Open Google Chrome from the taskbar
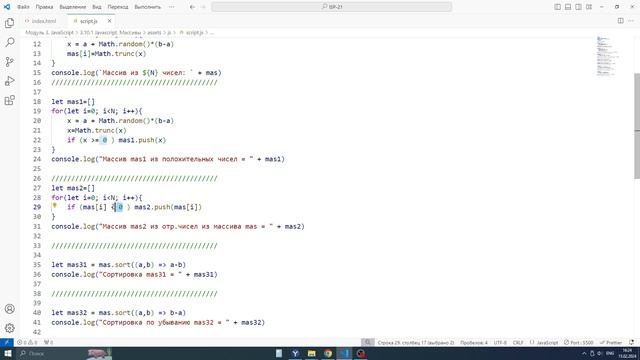Image resolution: width=640 pixels, height=360 pixels. pos(328,353)
